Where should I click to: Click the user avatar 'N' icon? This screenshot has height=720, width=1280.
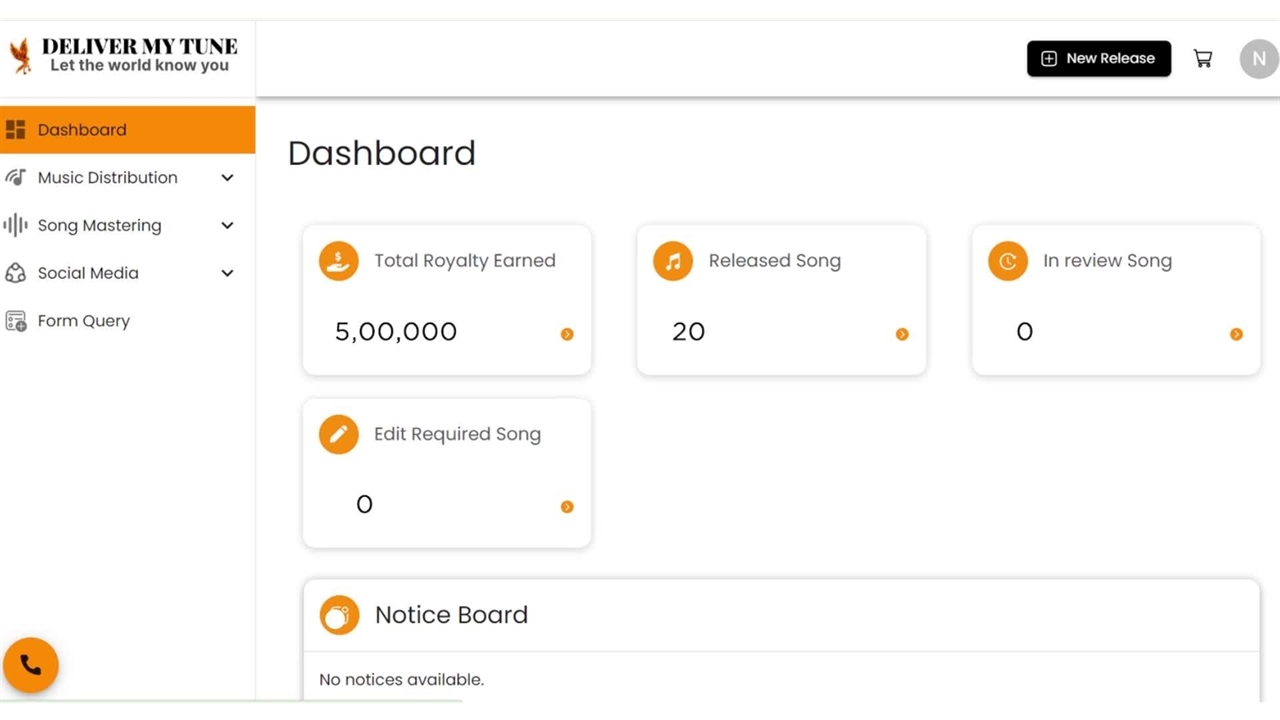[x=1258, y=59]
